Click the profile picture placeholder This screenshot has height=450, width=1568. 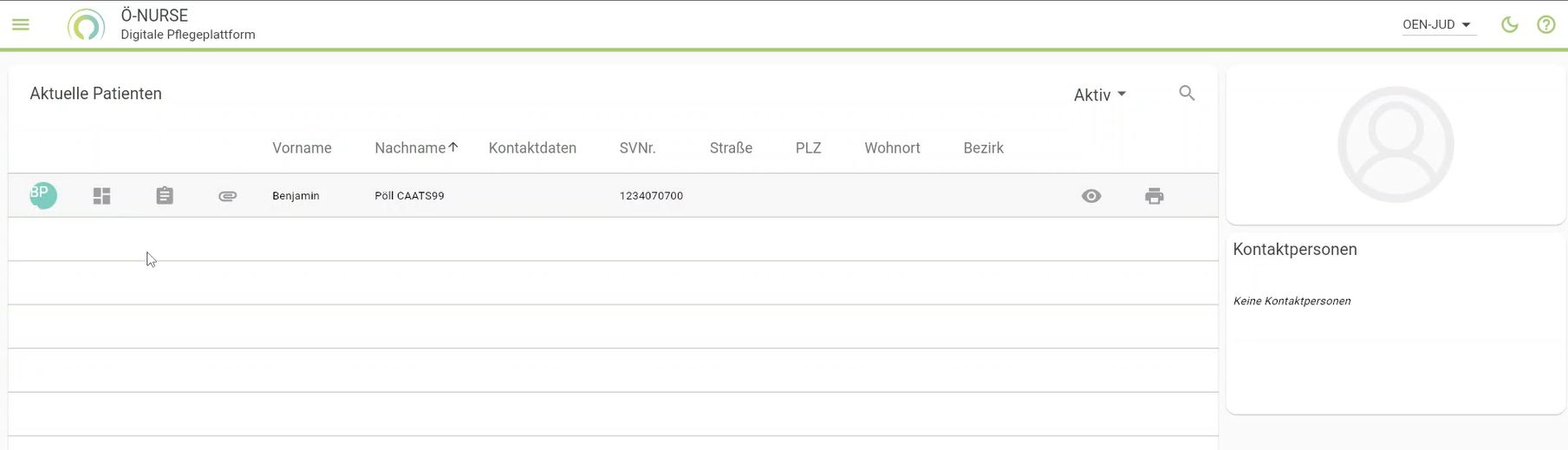coord(1396,145)
